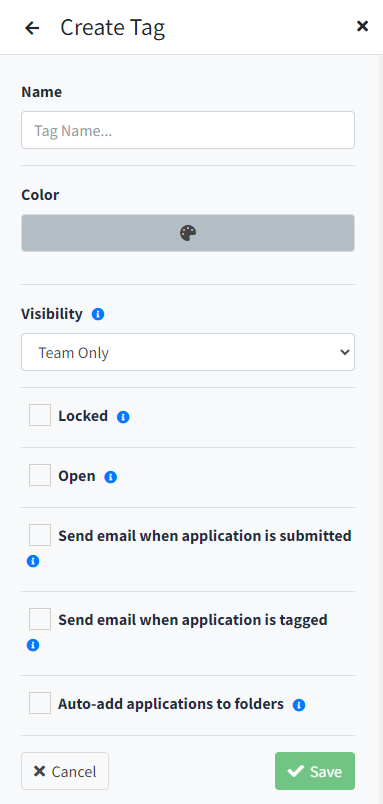Enable the Locked checkbox

[40, 415]
